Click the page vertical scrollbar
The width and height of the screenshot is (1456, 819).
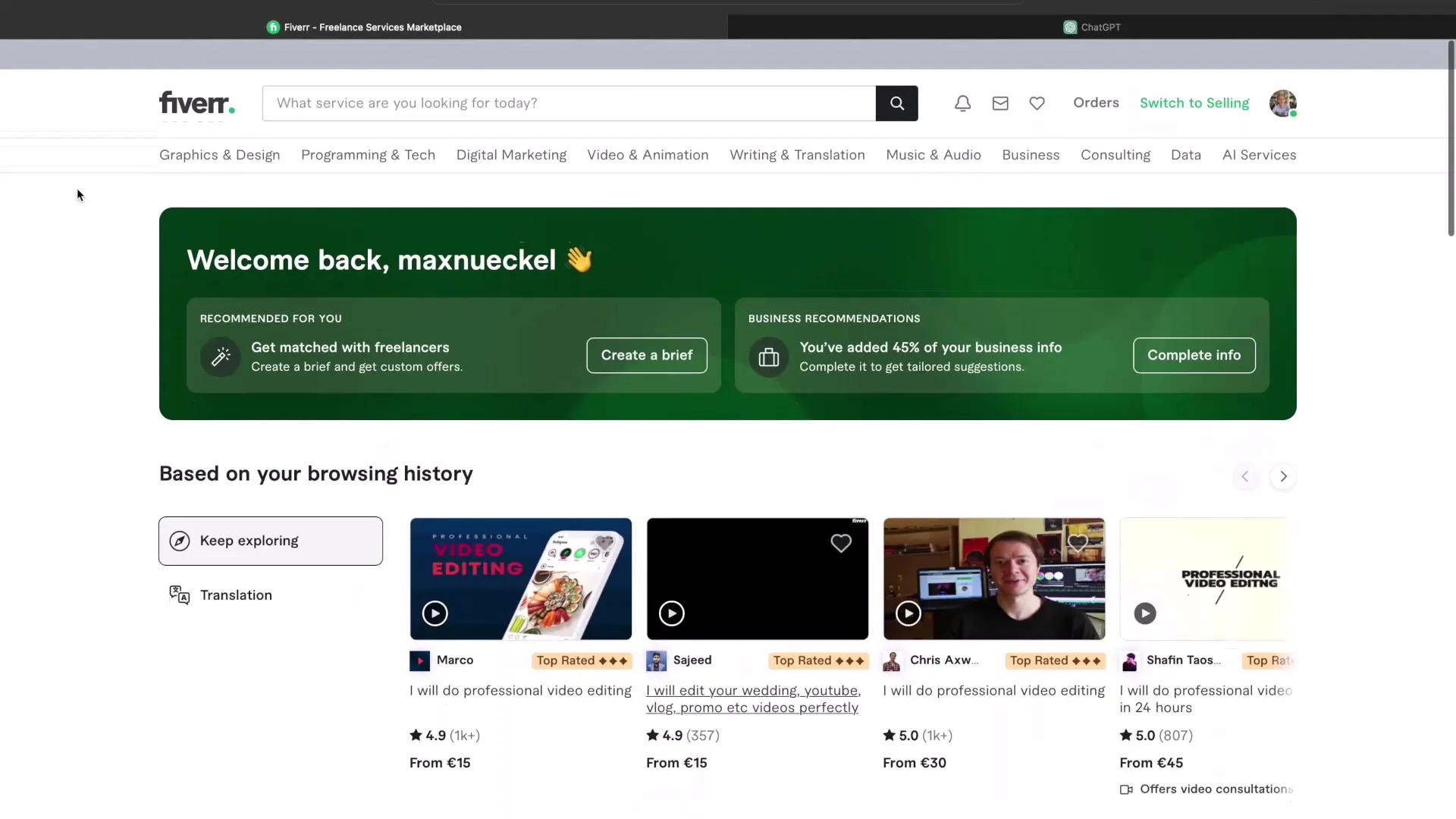tap(1451, 138)
